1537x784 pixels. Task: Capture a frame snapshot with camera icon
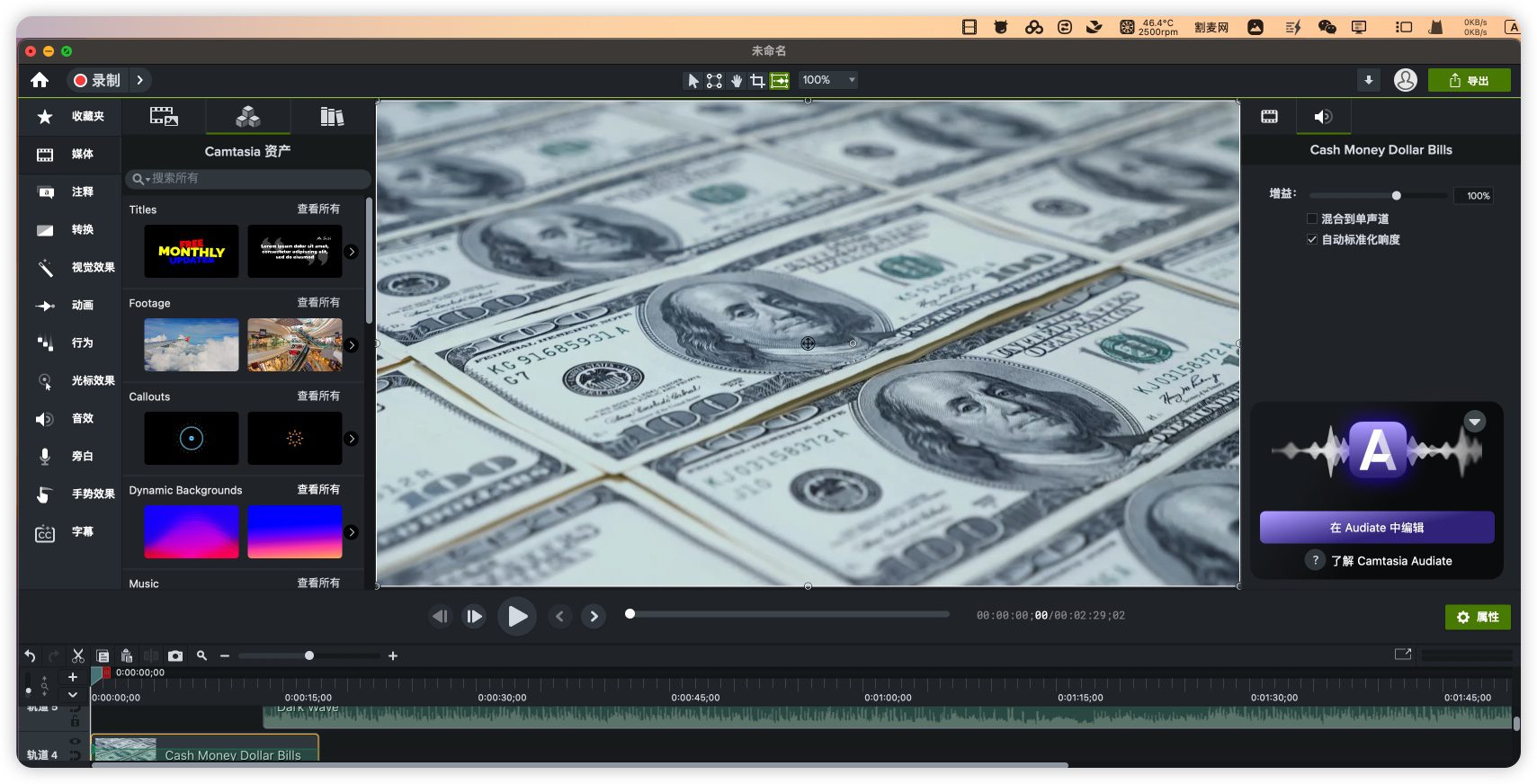175,656
